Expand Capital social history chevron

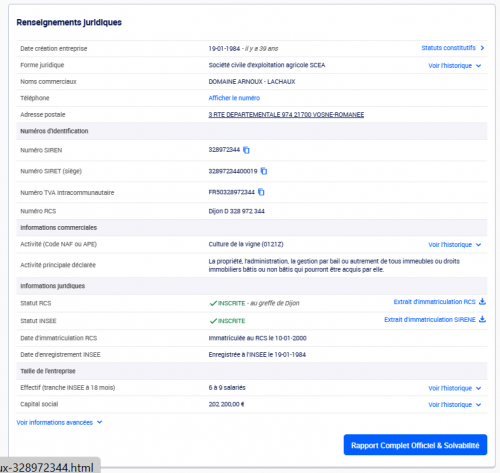(x=479, y=405)
